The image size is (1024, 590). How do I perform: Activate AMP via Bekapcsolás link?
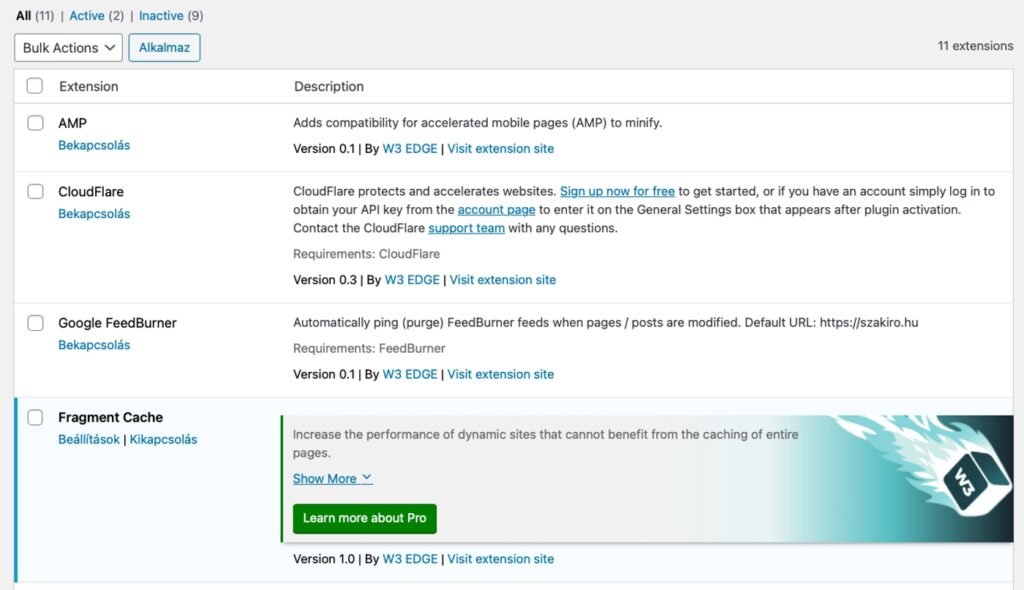pyautogui.click(x=94, y=145)
